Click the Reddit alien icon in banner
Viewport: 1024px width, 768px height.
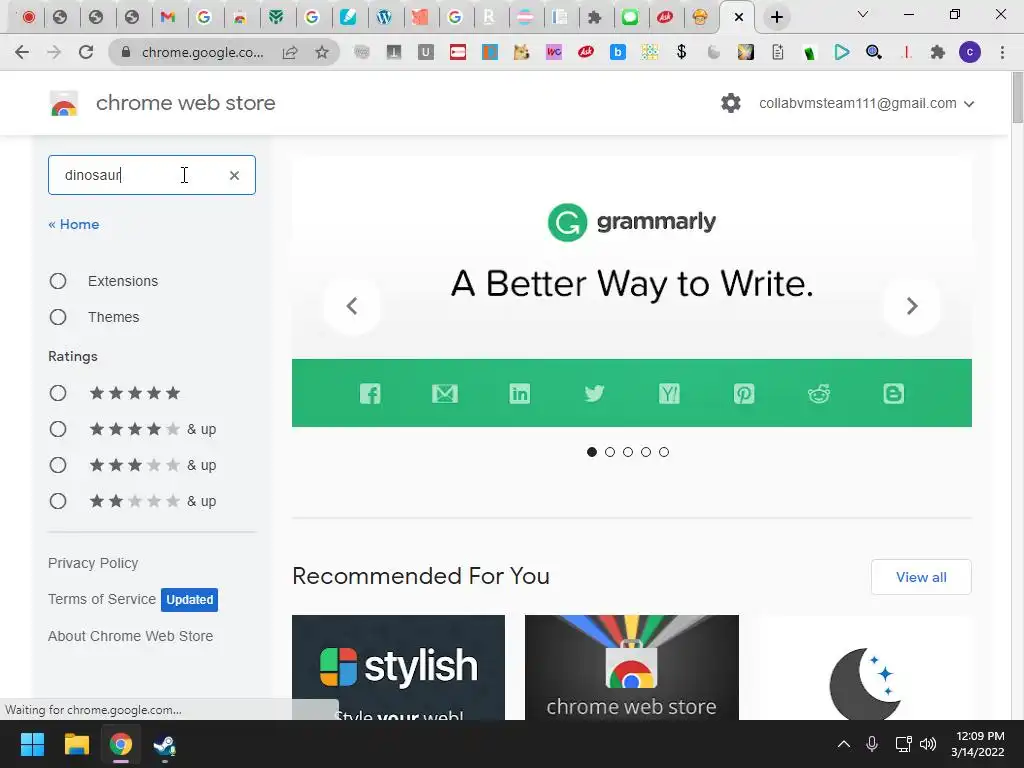pyautogui.click(x=818, y=393)
